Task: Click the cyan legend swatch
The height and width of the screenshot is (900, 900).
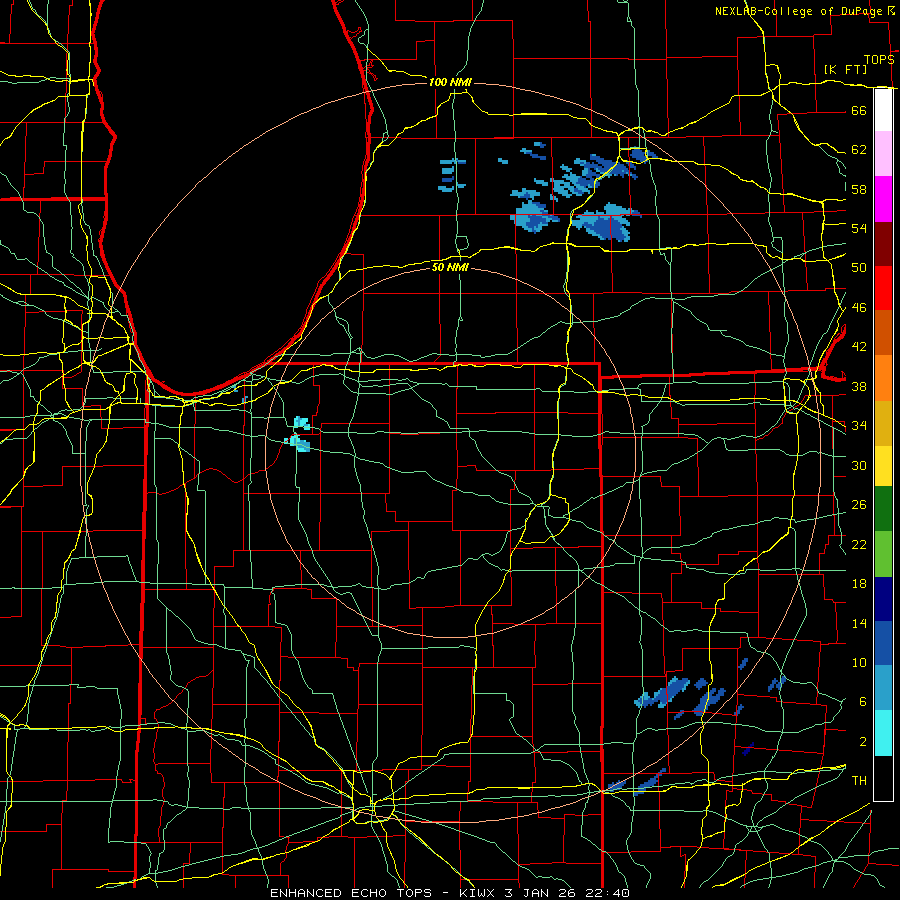Action: tap(883, 733)
